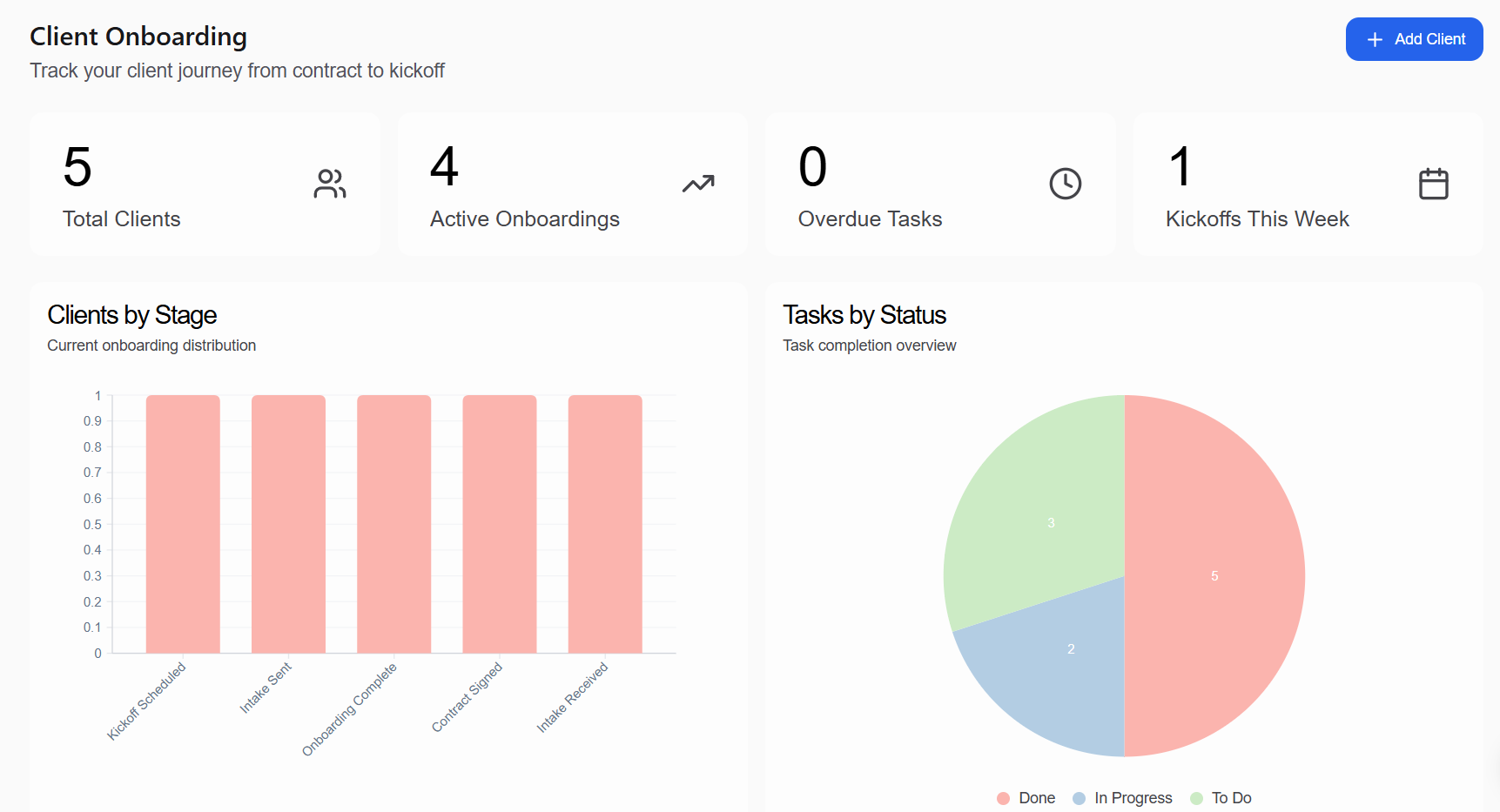Click the Client Onboarding heading
Image resolution: width=1500 pixels, height=812 pixels.
138,37
